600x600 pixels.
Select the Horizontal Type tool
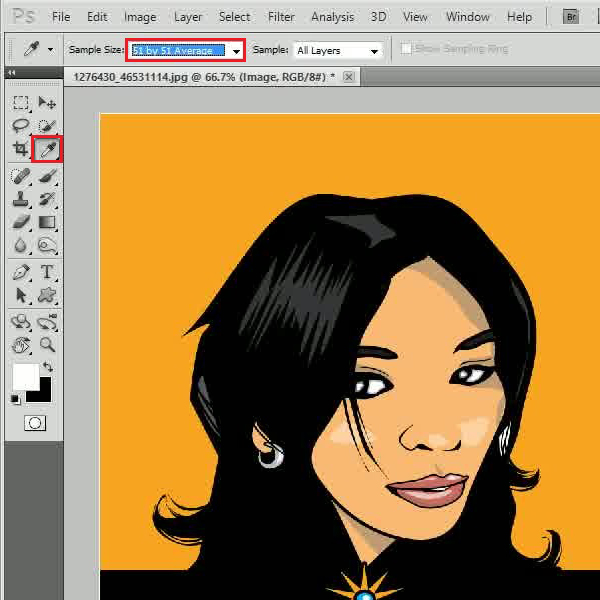click(47, 272)
